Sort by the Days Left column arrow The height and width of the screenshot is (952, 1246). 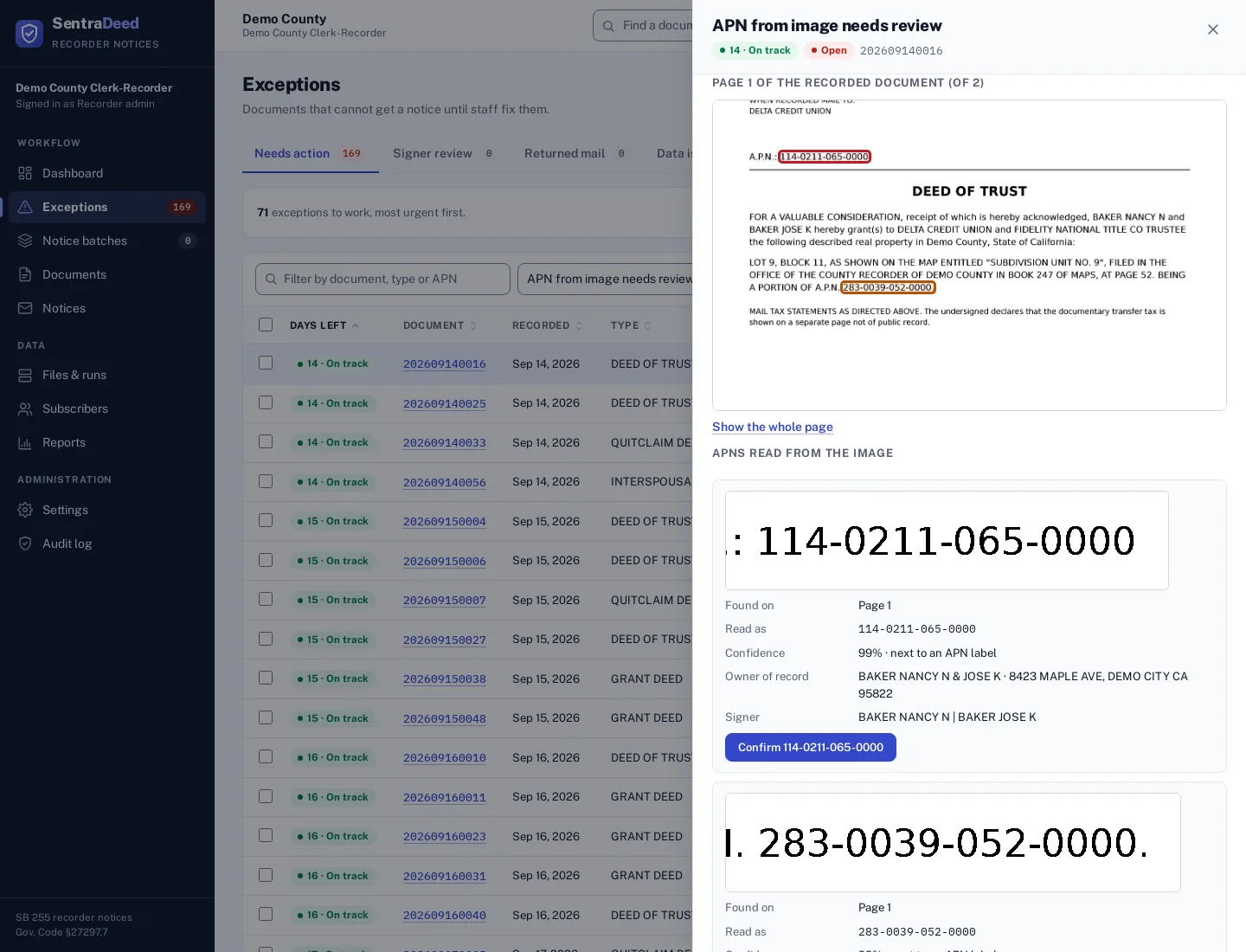click(356, 325)
